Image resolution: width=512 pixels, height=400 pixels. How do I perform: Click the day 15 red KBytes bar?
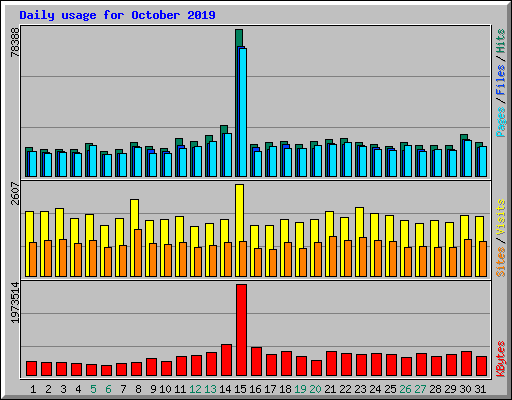pyautogui.click(x=241, y=330)
